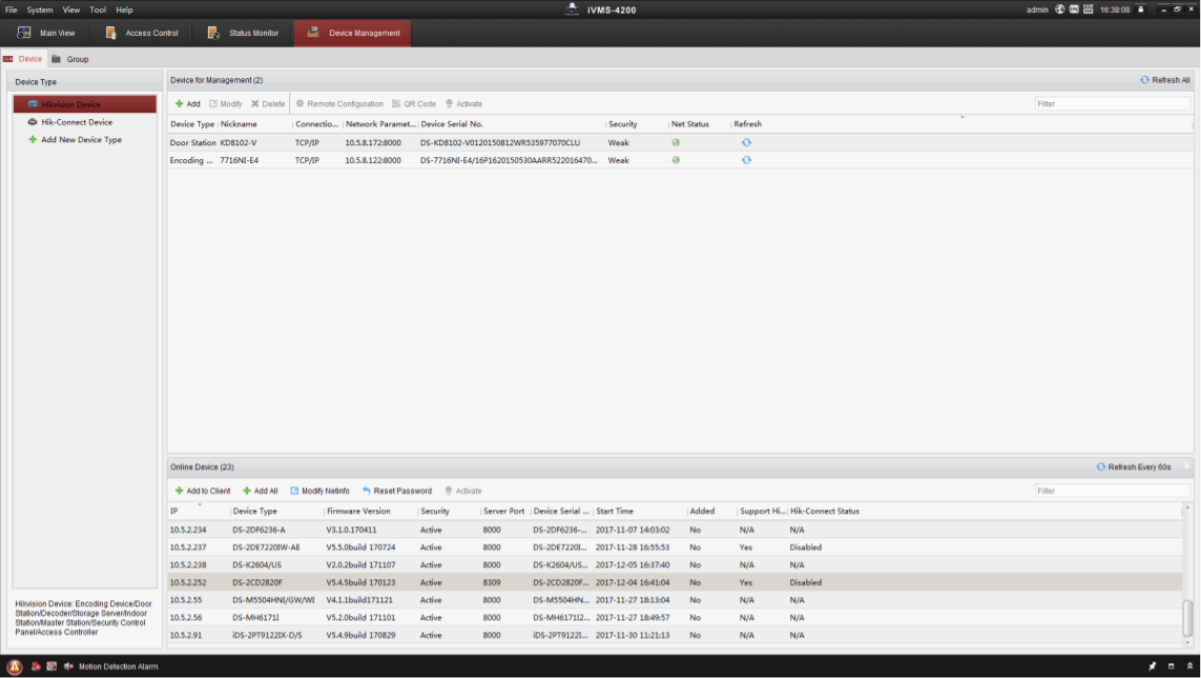This screenshot has height=678, width=1201.
Task: Click the pin icon in bottom status bar
Action: click(x=1153, y=666)
